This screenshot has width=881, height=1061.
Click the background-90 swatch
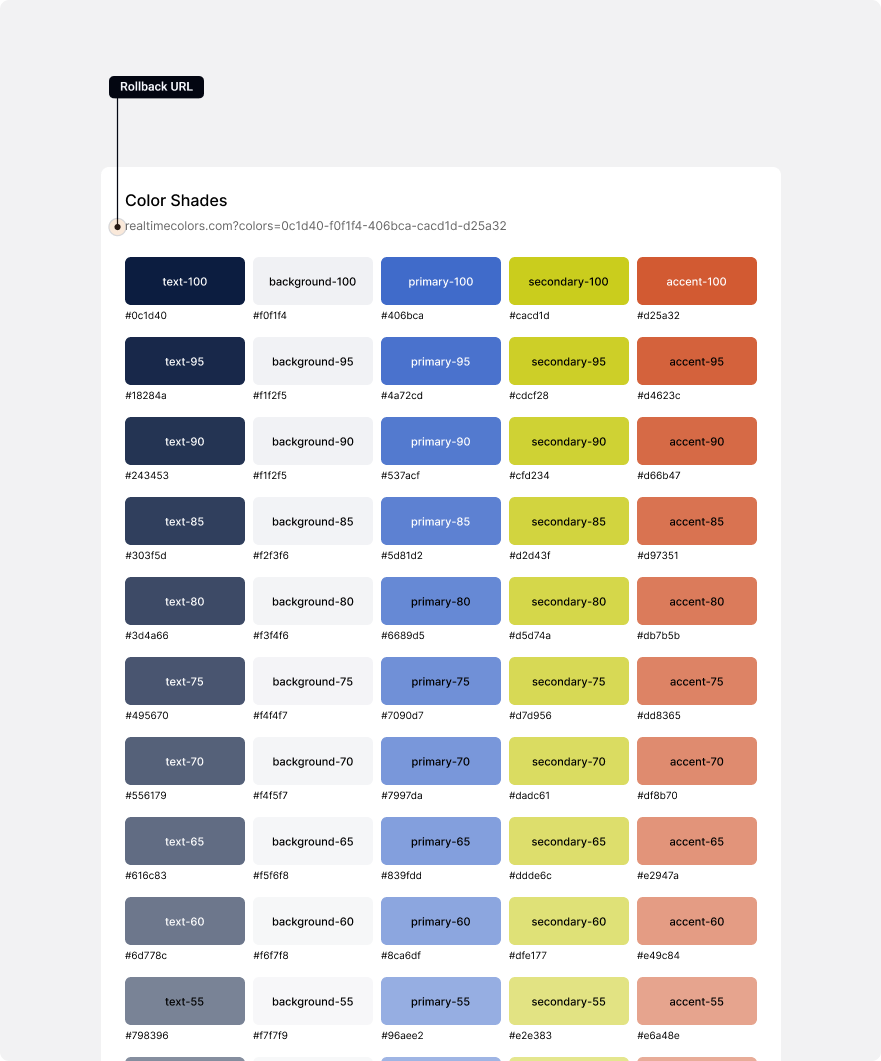[x=312, y=441]
